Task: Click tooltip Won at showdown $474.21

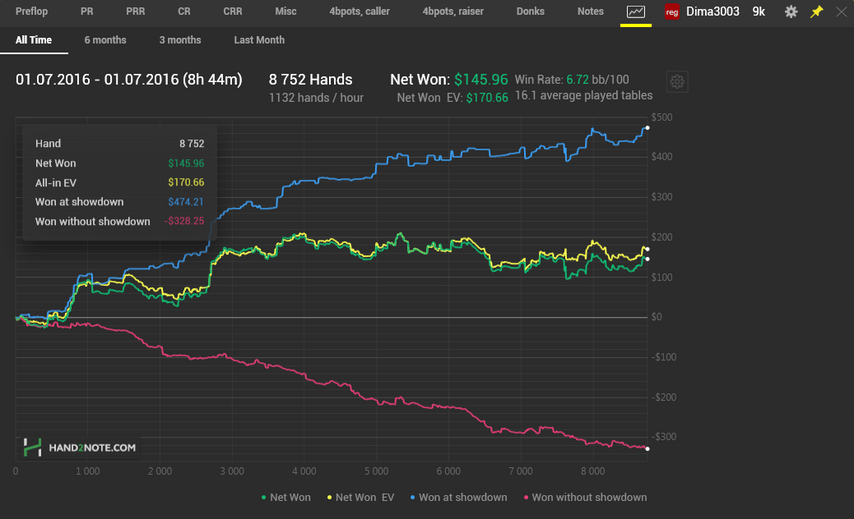Action: pos(119,202)
